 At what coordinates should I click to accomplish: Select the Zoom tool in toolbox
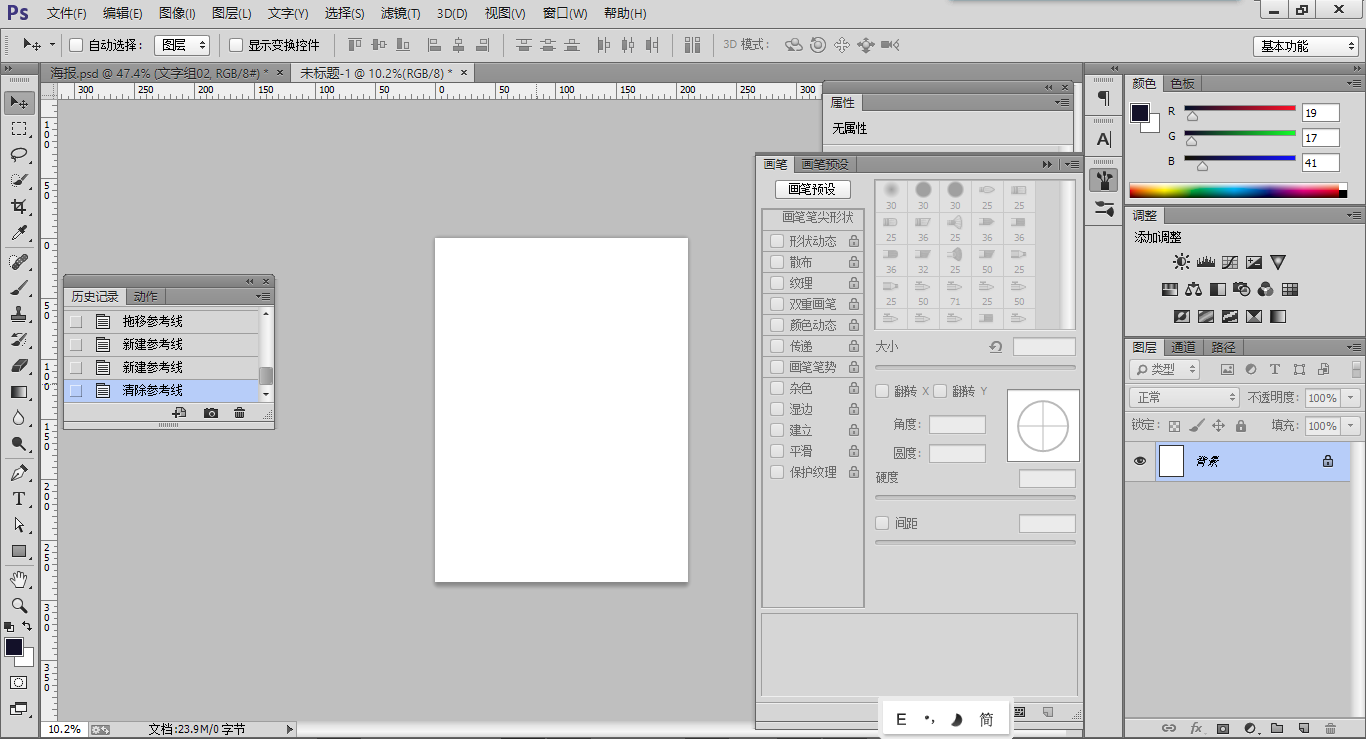tap(19, 606)
